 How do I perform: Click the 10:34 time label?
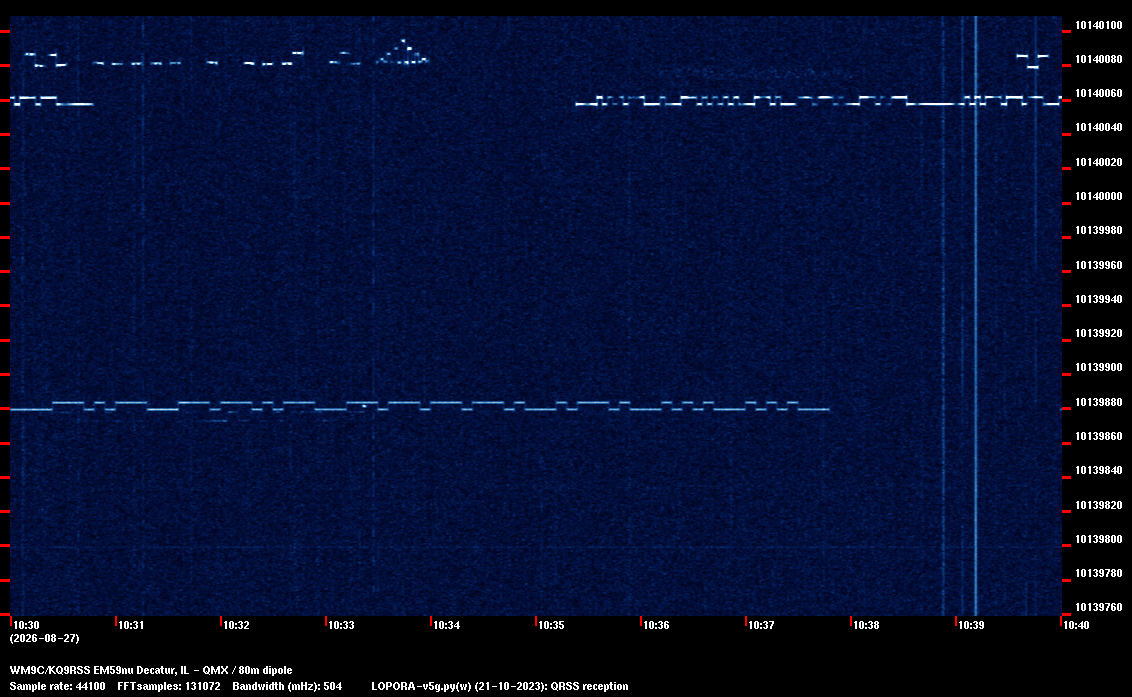(446, 625)
